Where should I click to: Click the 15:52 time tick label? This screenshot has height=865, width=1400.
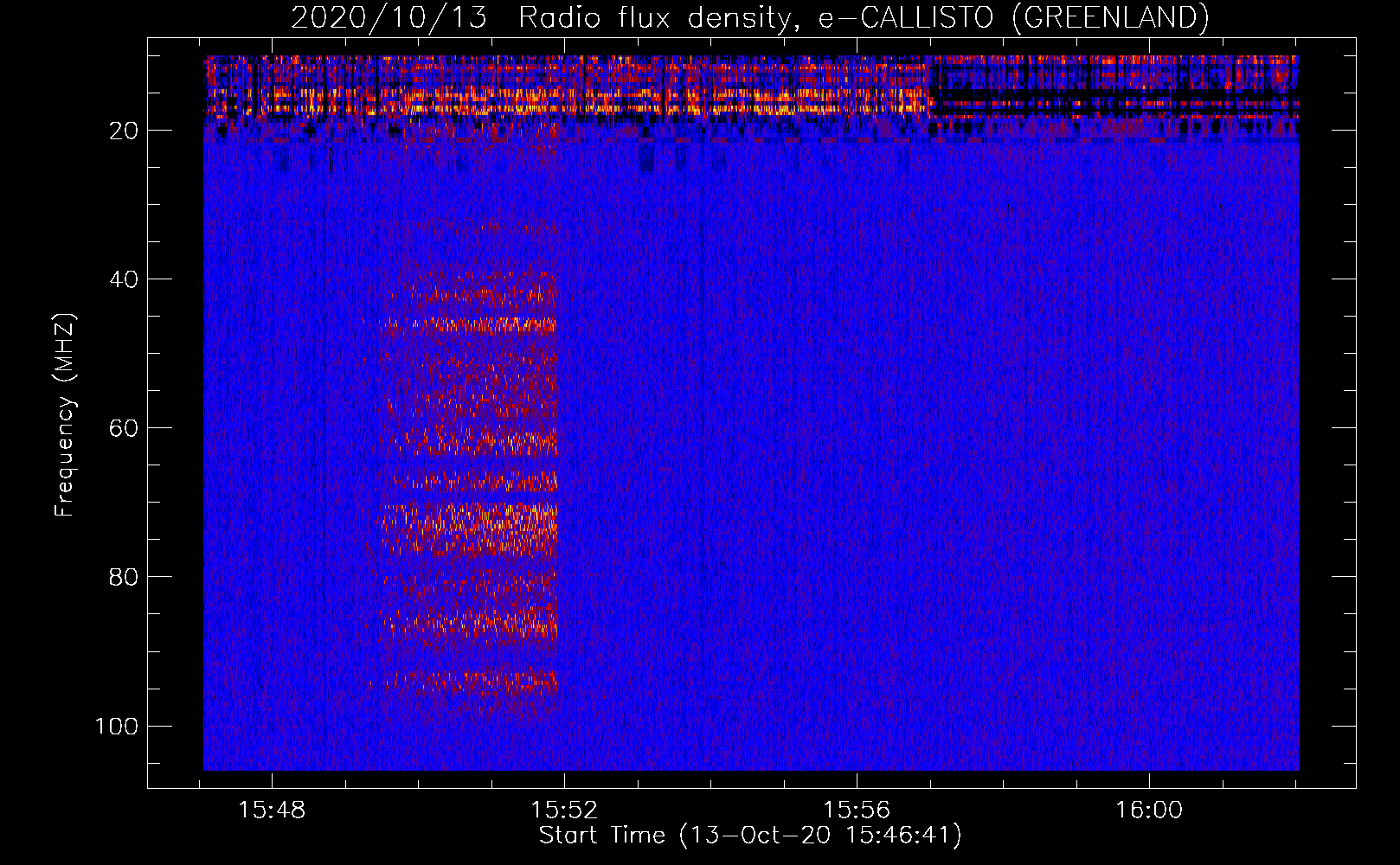point(564,810)
